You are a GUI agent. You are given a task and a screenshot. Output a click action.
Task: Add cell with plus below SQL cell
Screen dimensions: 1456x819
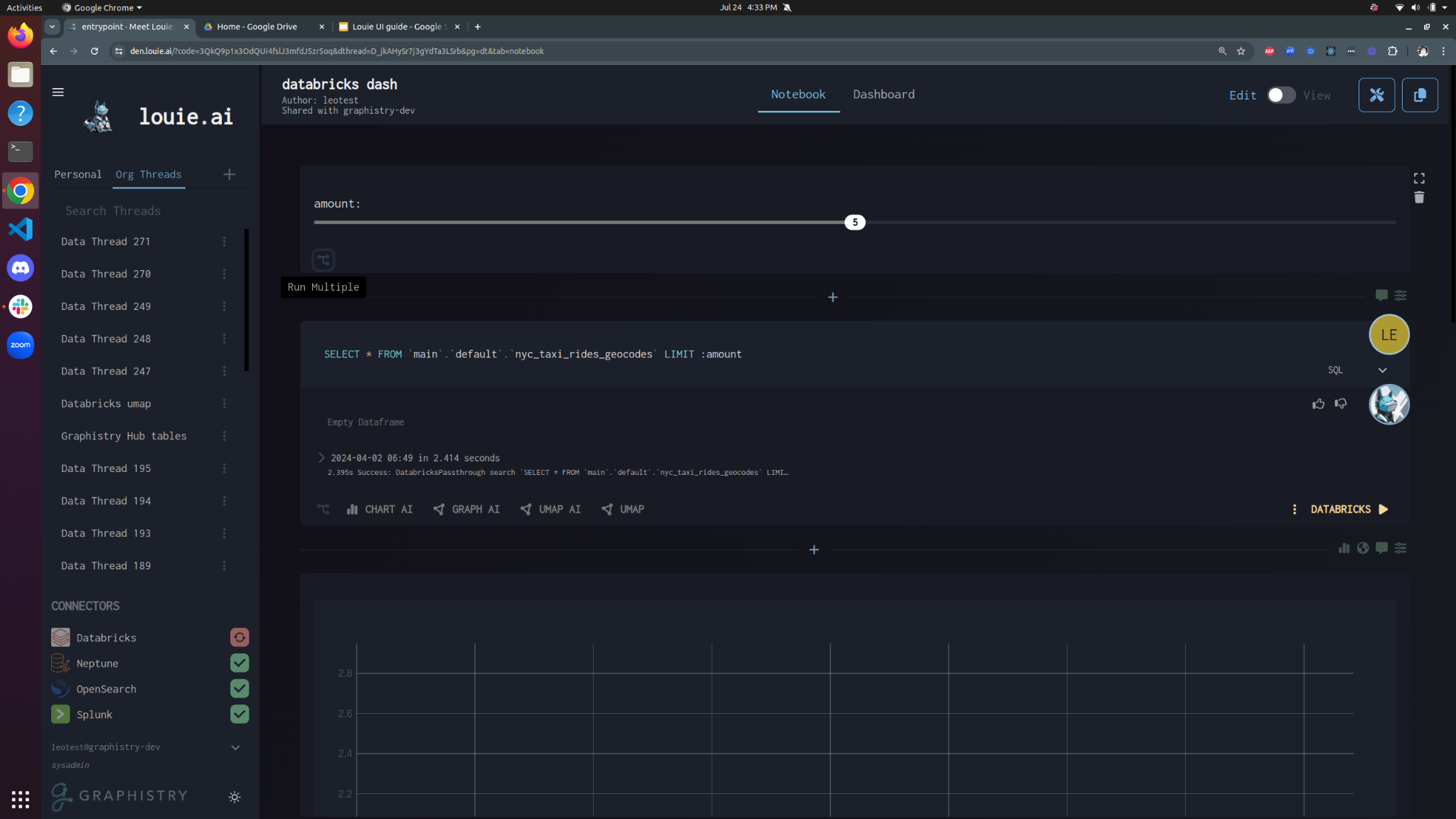point(814,550)
